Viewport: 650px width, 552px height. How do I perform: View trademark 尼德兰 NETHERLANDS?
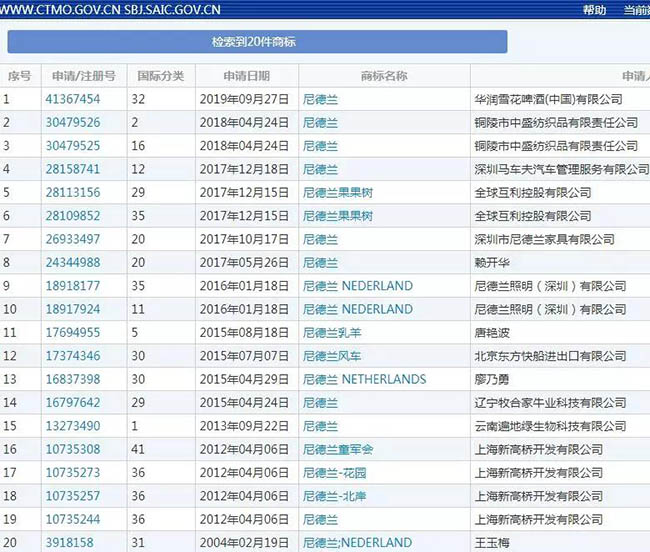364,379
